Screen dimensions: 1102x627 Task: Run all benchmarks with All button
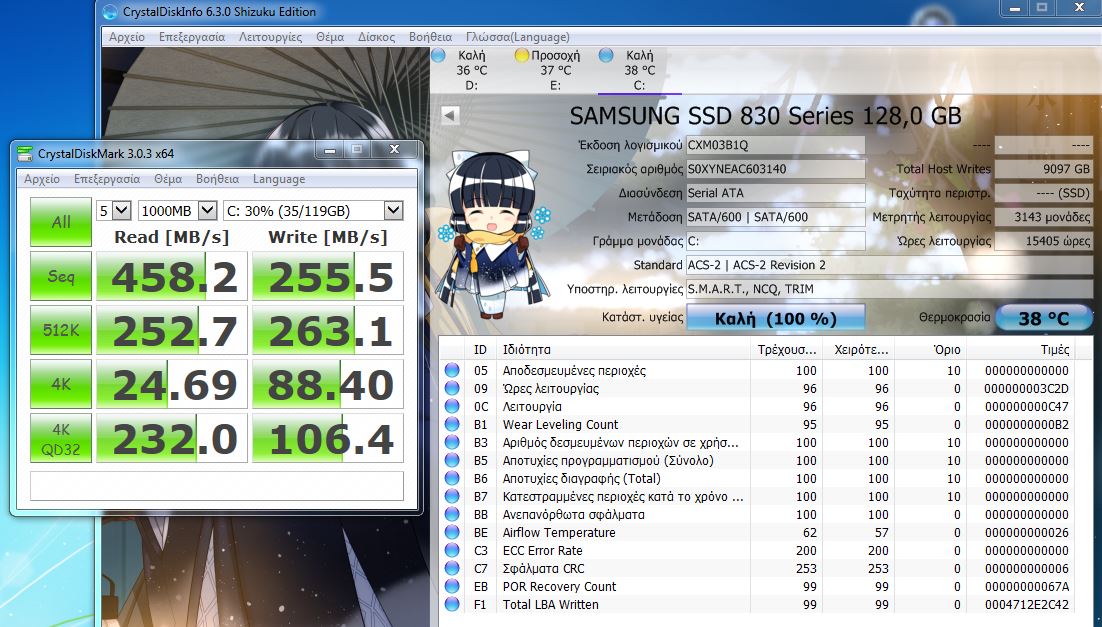(60, 221)
